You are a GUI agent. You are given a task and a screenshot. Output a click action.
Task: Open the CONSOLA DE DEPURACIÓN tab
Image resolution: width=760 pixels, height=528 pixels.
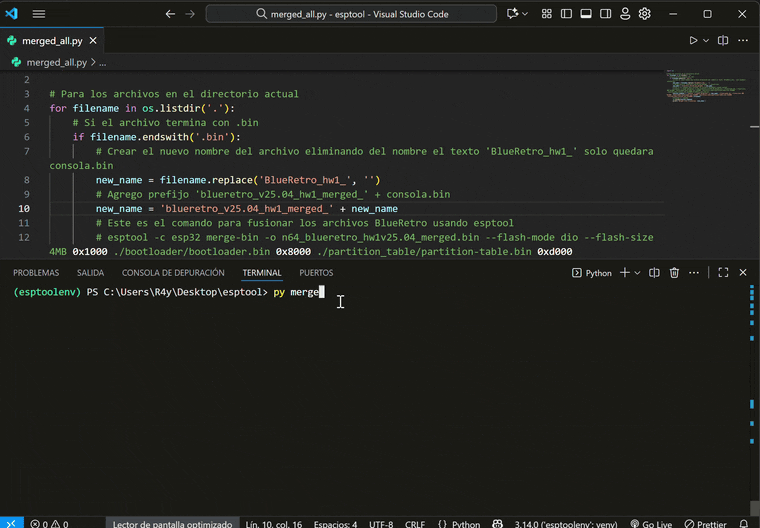pos(173,272)
